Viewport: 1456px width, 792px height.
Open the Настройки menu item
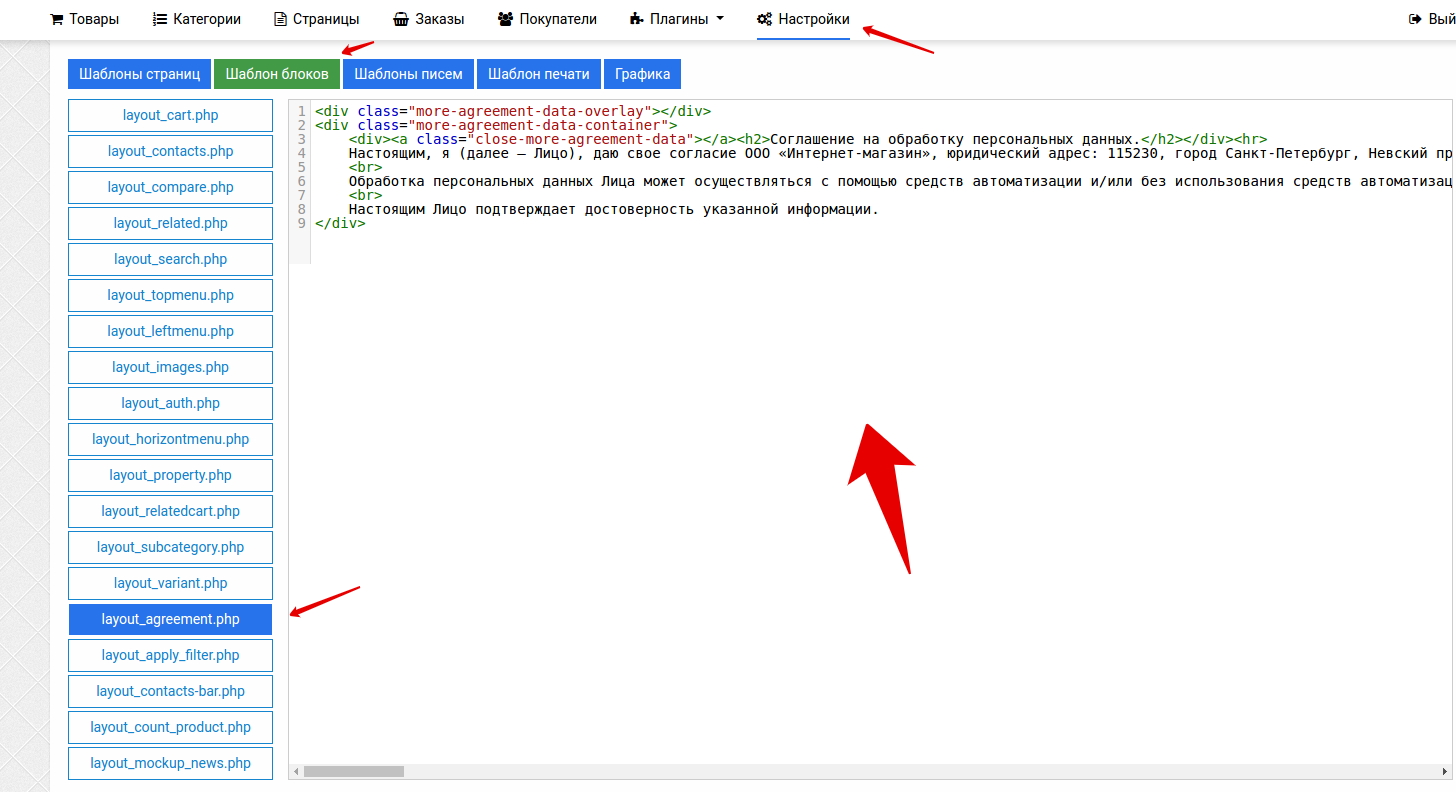coord(803,19)
